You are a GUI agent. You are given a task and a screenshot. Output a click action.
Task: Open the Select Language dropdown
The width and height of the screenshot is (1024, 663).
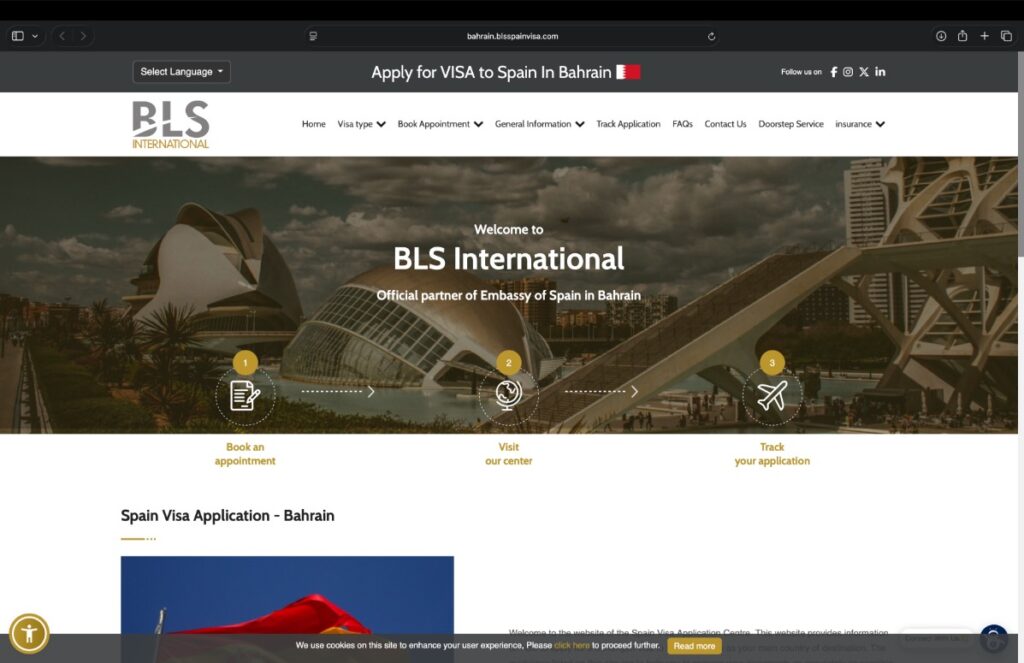(x=182, y=72)
